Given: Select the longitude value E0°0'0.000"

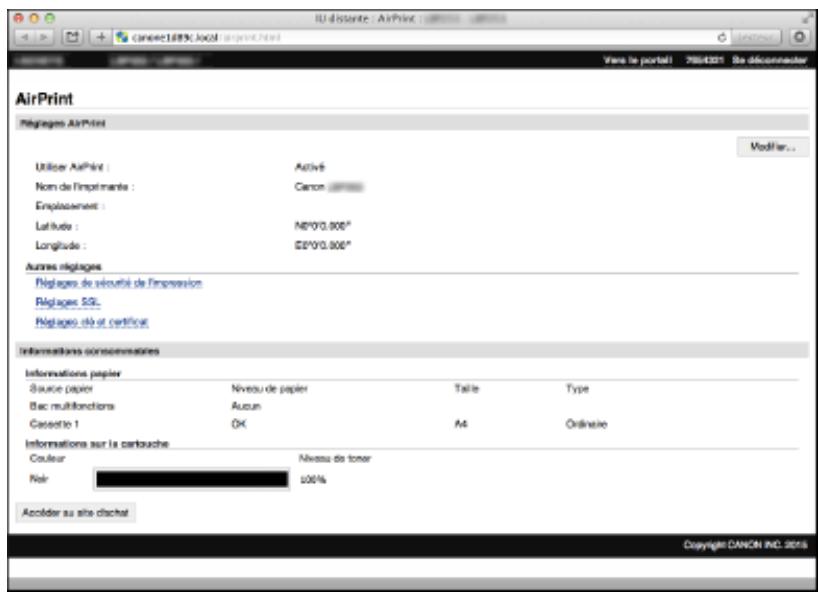Looking at the screenshot, I should (322, 246).
